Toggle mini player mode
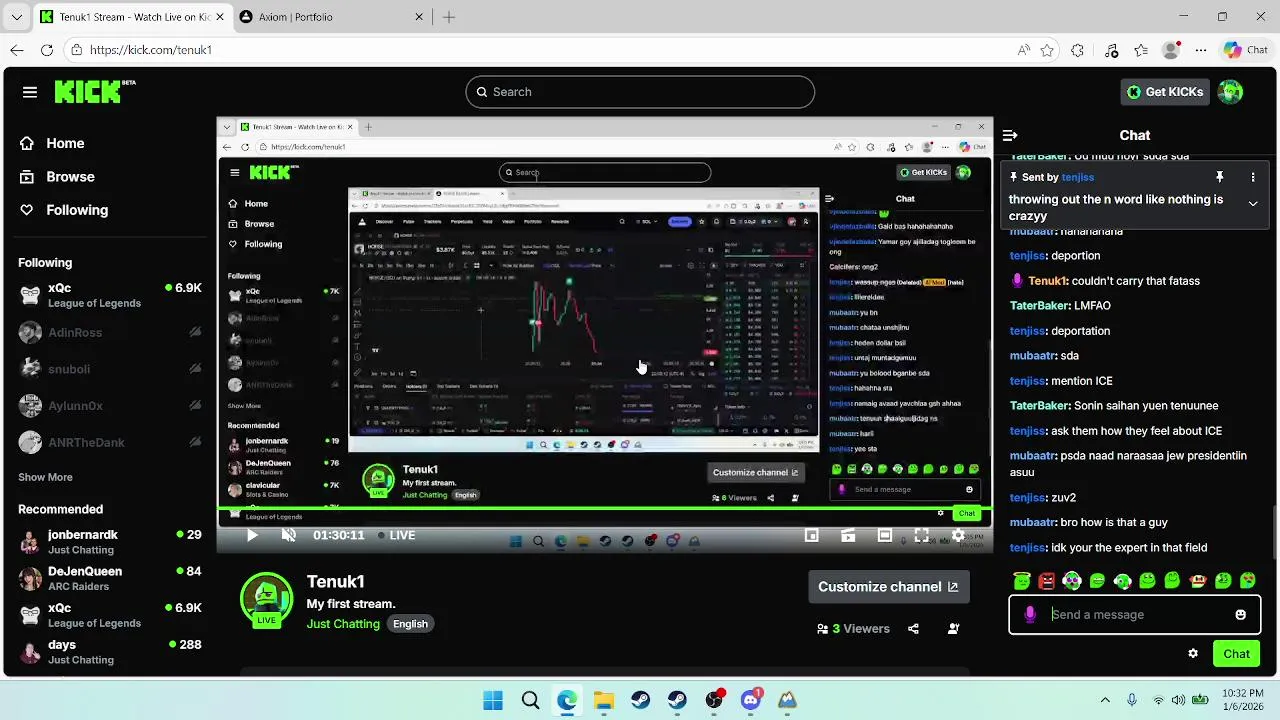This screenshot has width=1280, height=720. (812, 535)
